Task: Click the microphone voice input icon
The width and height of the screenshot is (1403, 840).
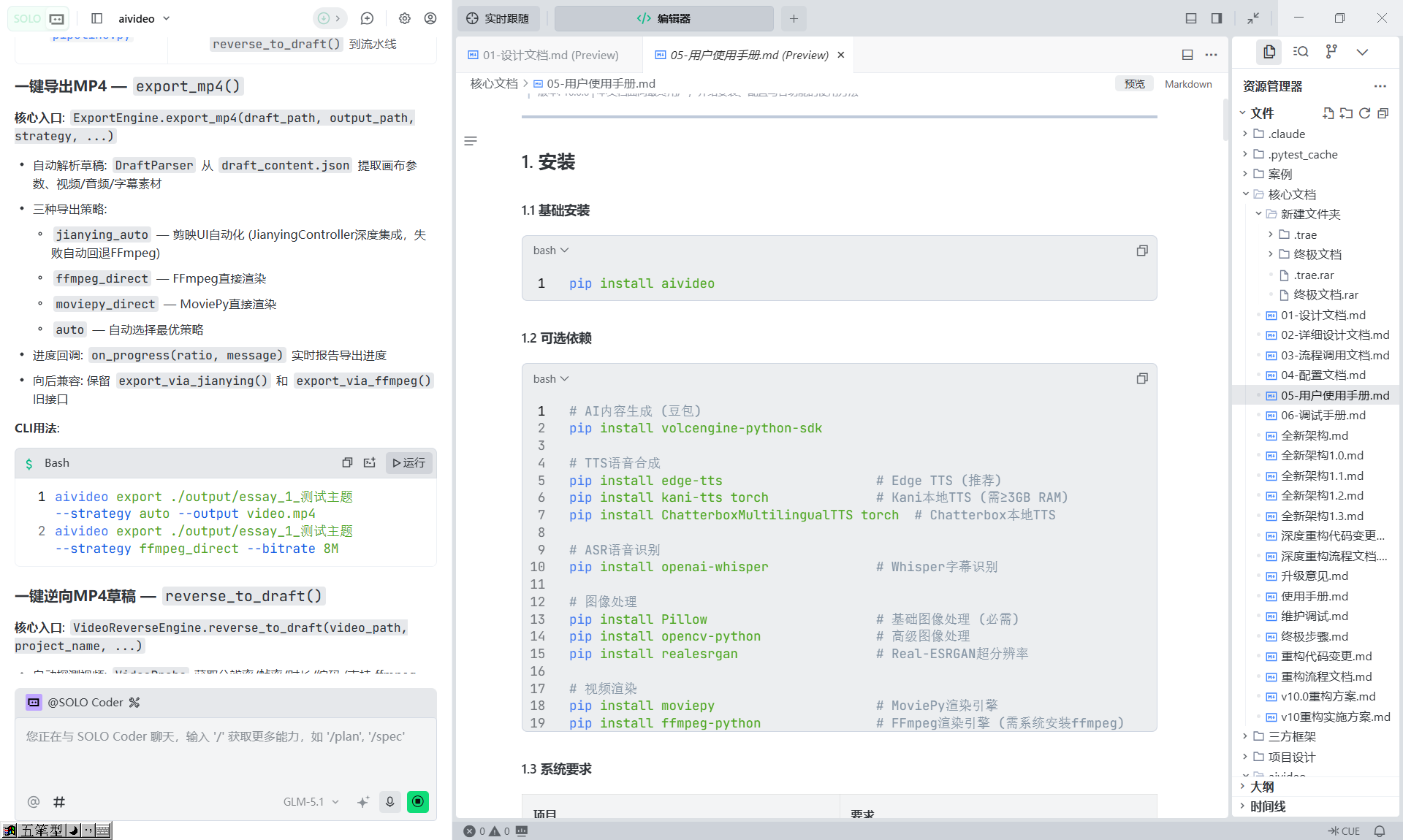Action: pos(390,801)
